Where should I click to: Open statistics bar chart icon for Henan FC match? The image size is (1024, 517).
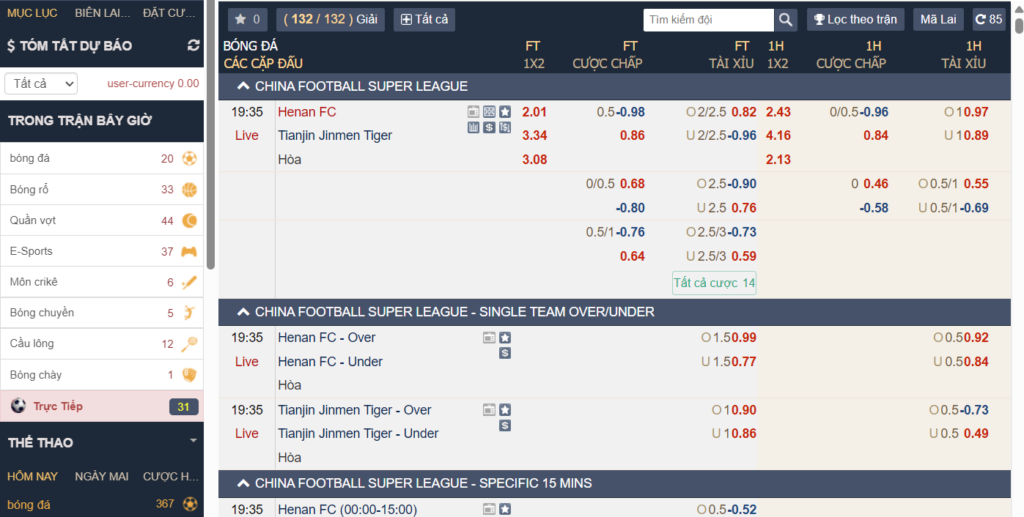click(473, 127)
